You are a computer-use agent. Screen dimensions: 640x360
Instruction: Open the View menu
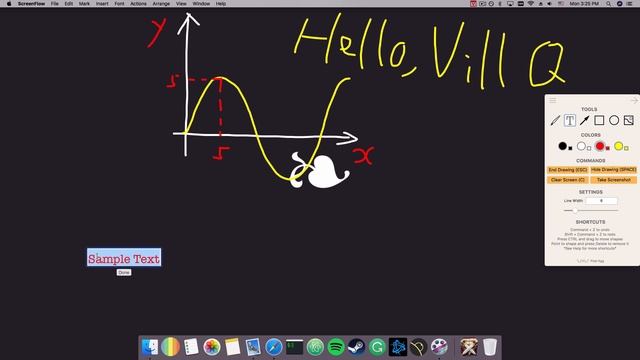(x=181, y=4)
